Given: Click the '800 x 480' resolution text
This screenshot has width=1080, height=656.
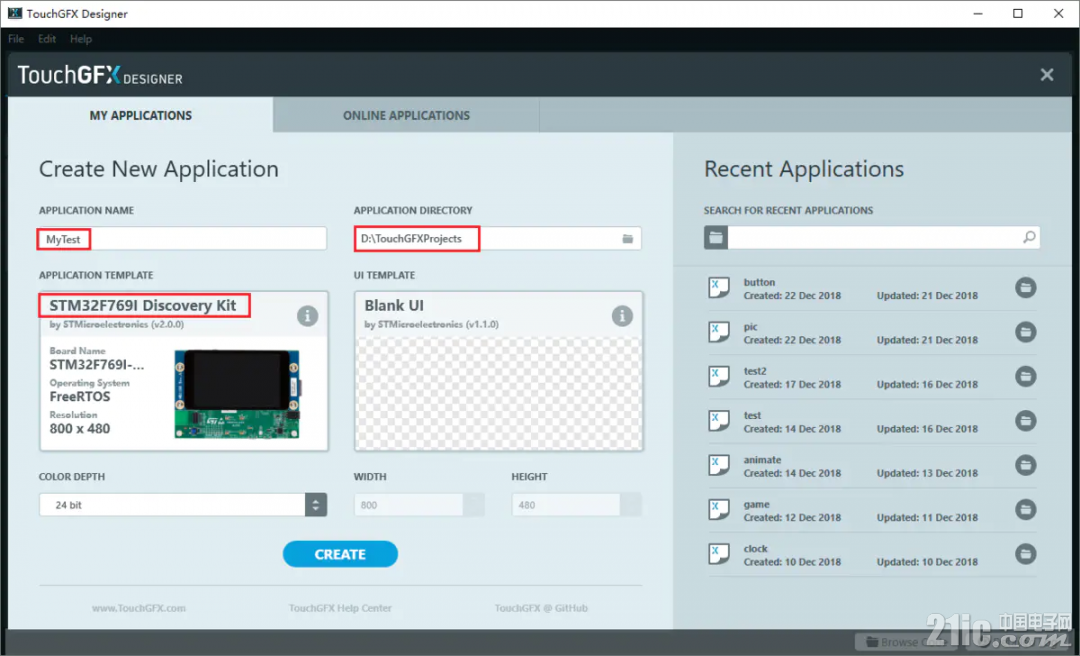Looking at the screenshot, I should (80, 429).
